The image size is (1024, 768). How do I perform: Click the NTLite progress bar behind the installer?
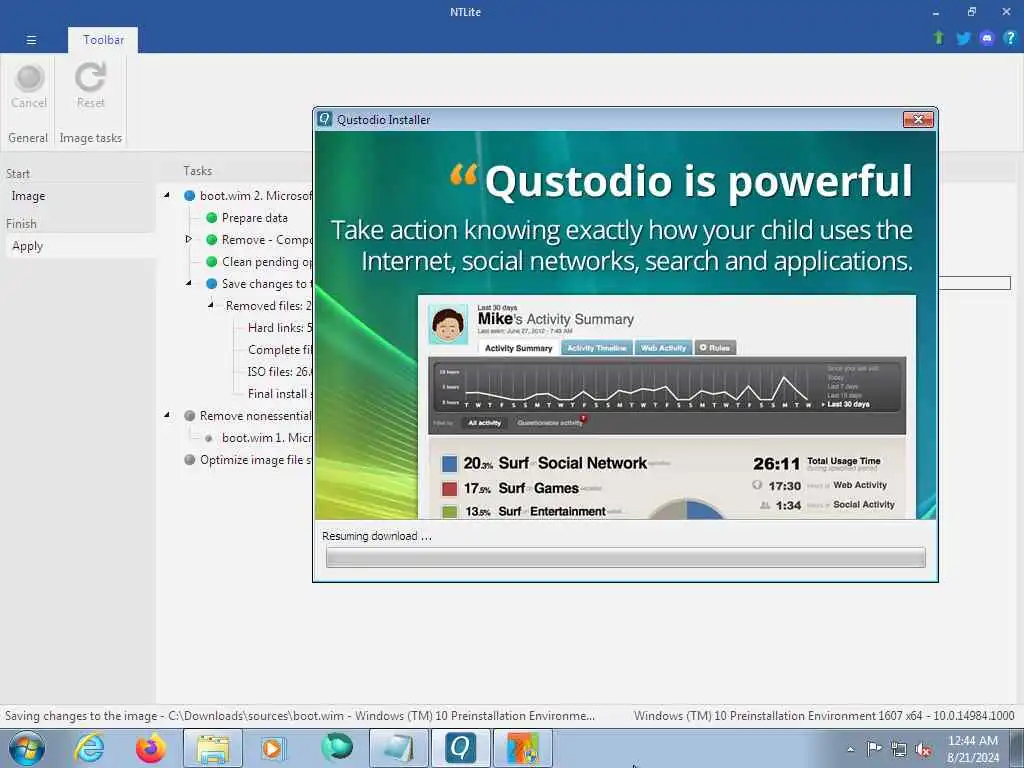pyautogui.click(x=974, y=283)
